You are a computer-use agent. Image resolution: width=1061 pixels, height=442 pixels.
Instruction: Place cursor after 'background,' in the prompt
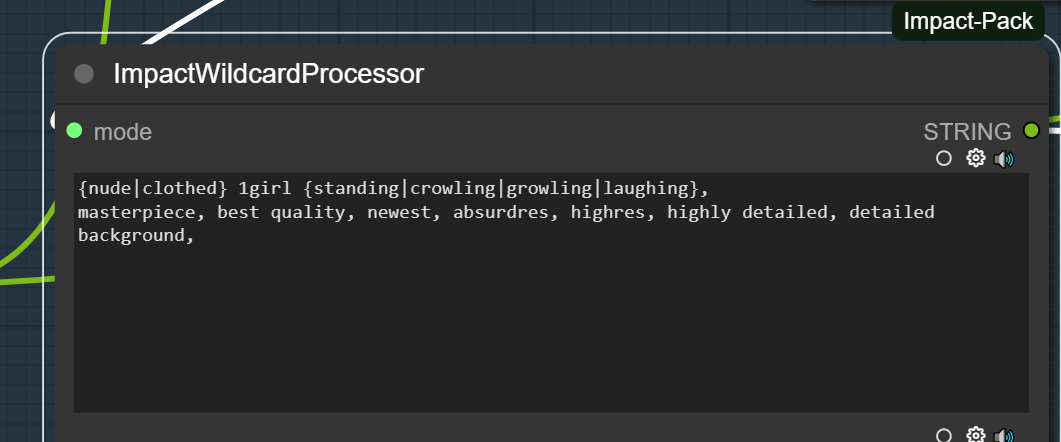(x=196, y=236)
